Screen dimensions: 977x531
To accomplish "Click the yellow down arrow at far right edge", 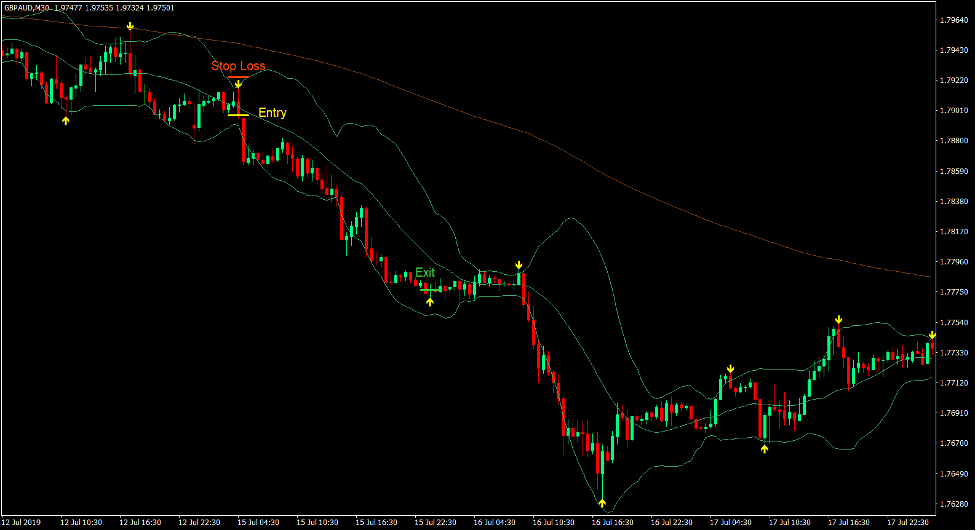I will [932, 335].
